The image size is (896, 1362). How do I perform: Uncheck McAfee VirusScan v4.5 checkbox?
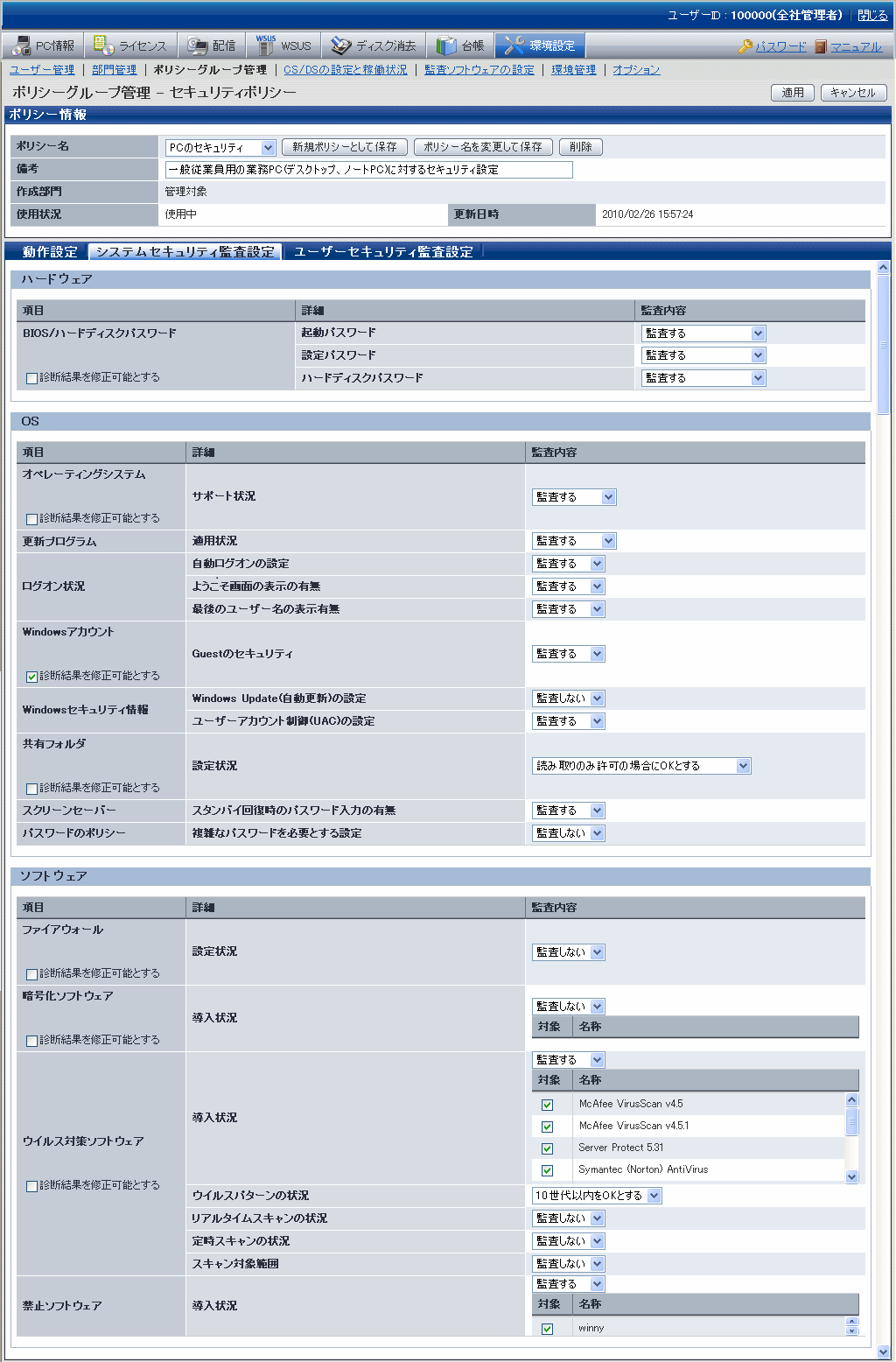[x=548, y=1105]
